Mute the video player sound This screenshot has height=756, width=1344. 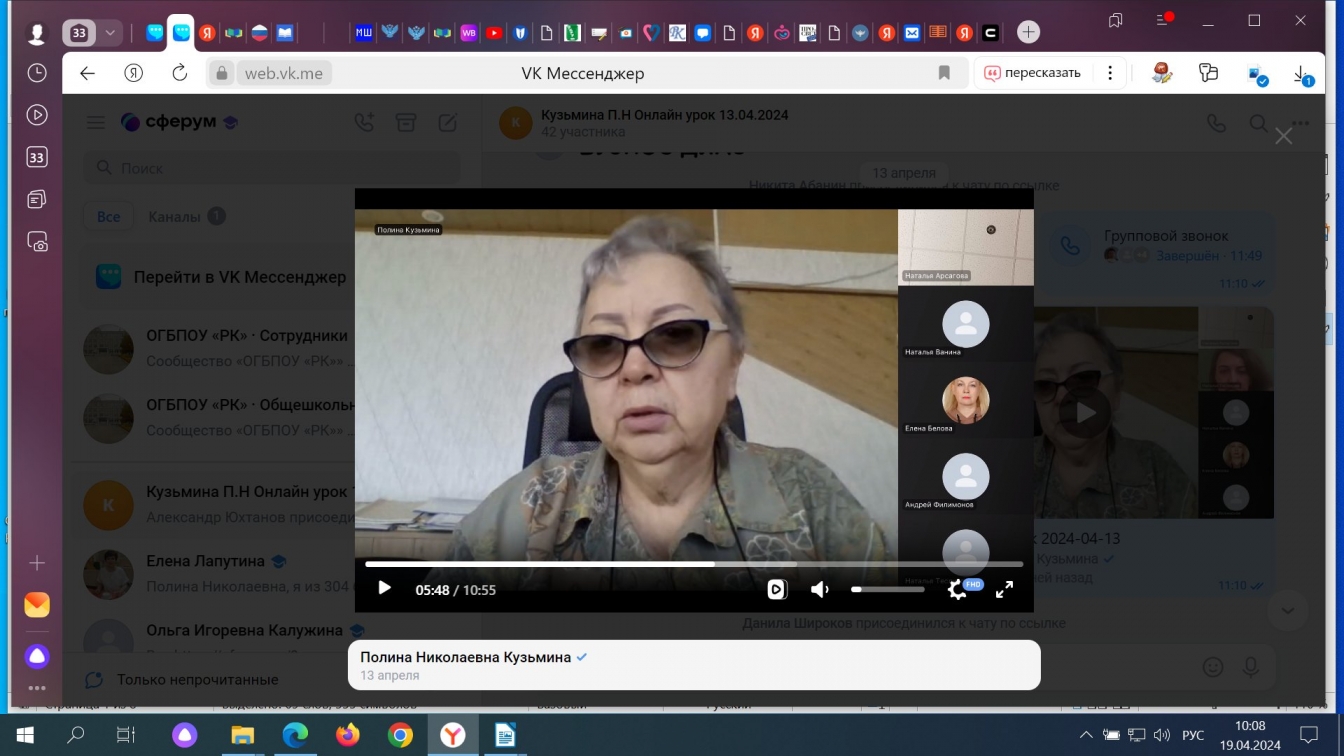[820, 590]
